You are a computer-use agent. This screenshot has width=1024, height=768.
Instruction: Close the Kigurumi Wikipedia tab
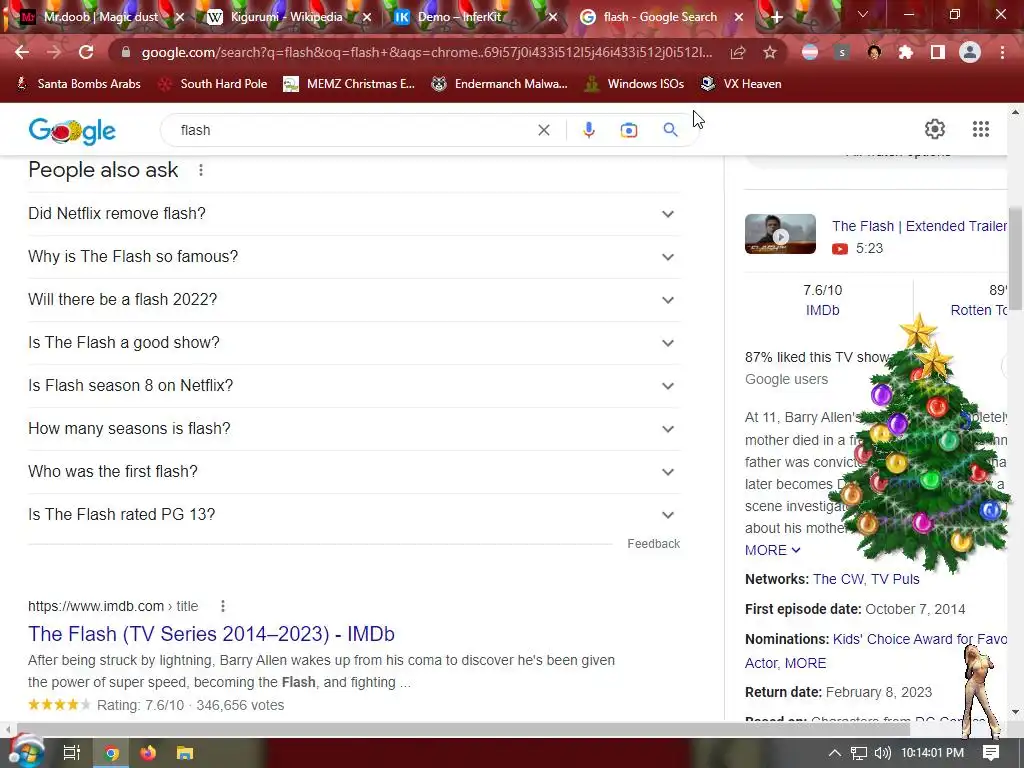point(367,18)
